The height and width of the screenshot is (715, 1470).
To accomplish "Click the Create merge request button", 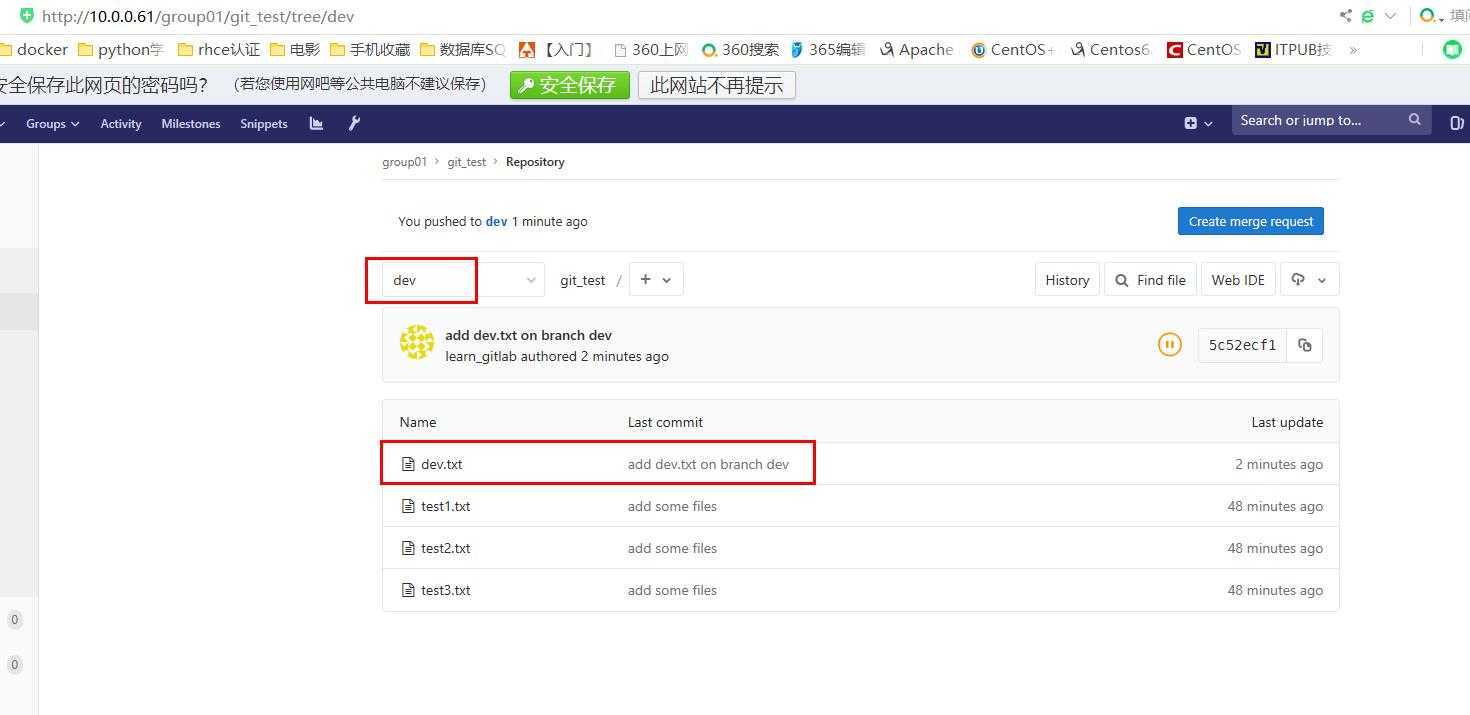I will coord(1250,221).
